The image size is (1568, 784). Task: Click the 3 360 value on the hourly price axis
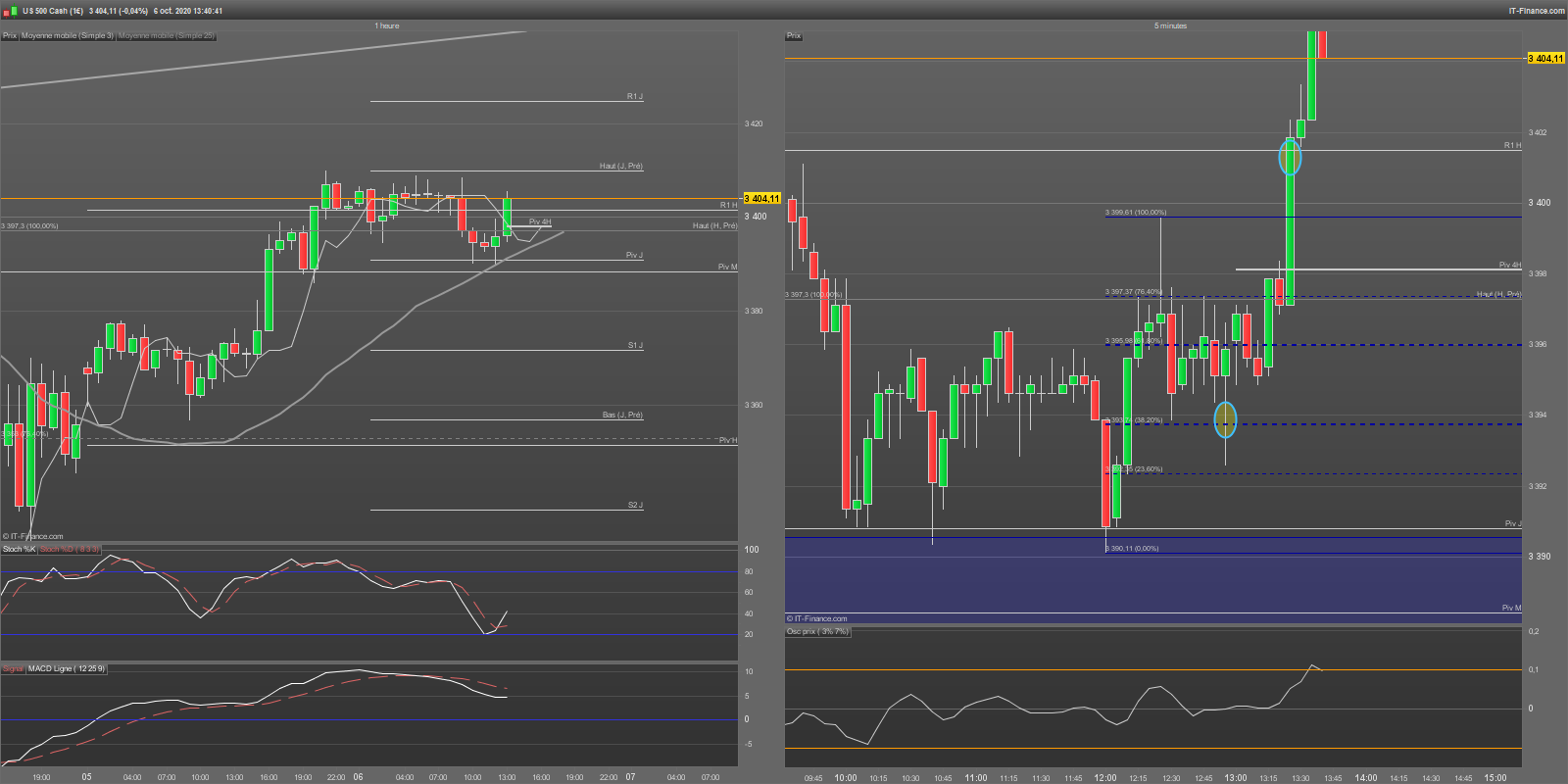click(x=754, y=405)
